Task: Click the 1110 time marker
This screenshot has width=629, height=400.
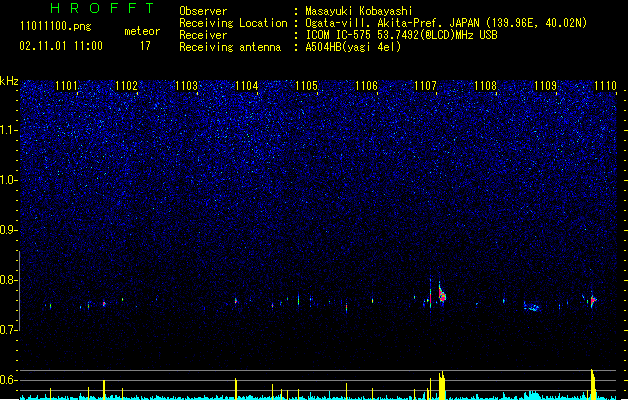Action: point(605,86)
